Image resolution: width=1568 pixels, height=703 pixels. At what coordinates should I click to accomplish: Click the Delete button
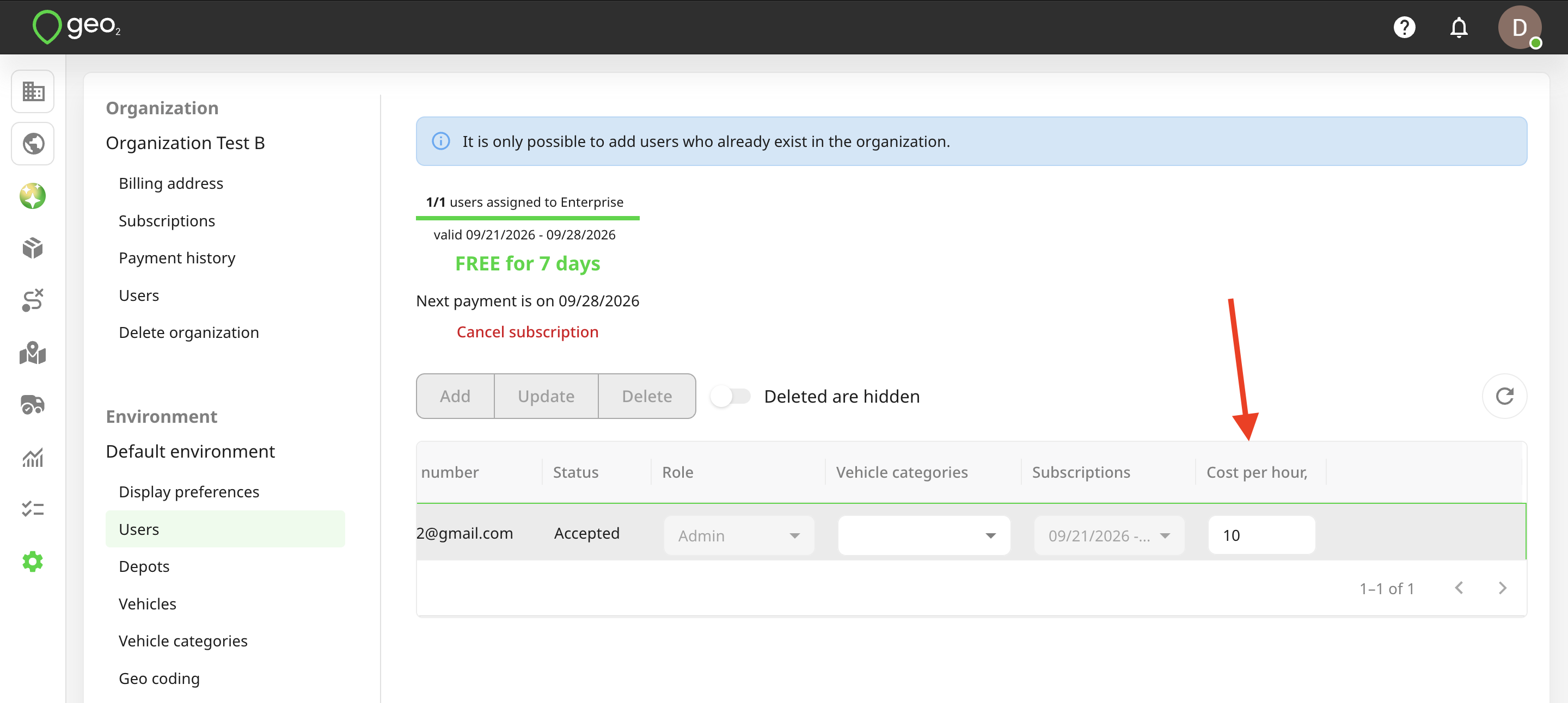pyautogui.click(x=646, y=396)
